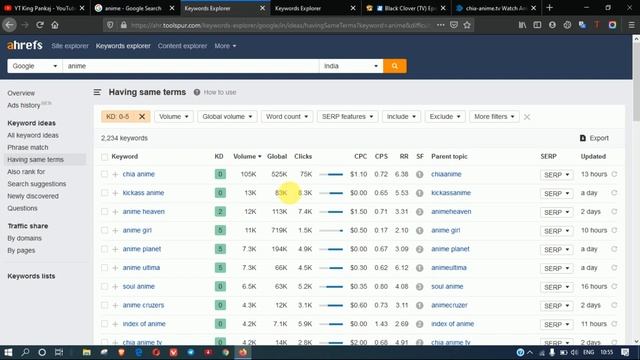This screenshot has height=360, width=640.
Task: Remove the KD: 0-5 filter
Action: tap(142, 117)
